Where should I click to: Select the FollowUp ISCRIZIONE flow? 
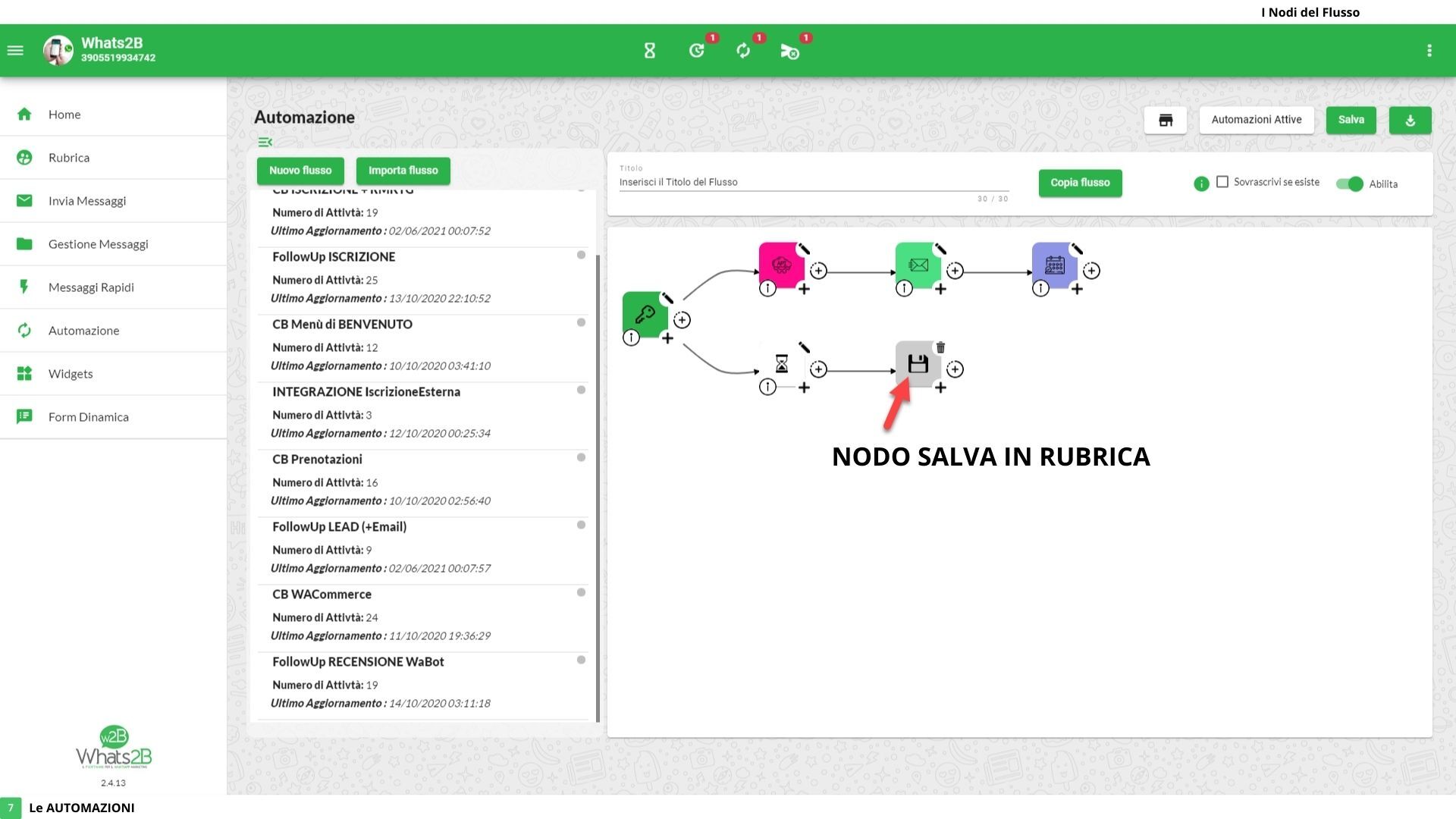point(423,281)
